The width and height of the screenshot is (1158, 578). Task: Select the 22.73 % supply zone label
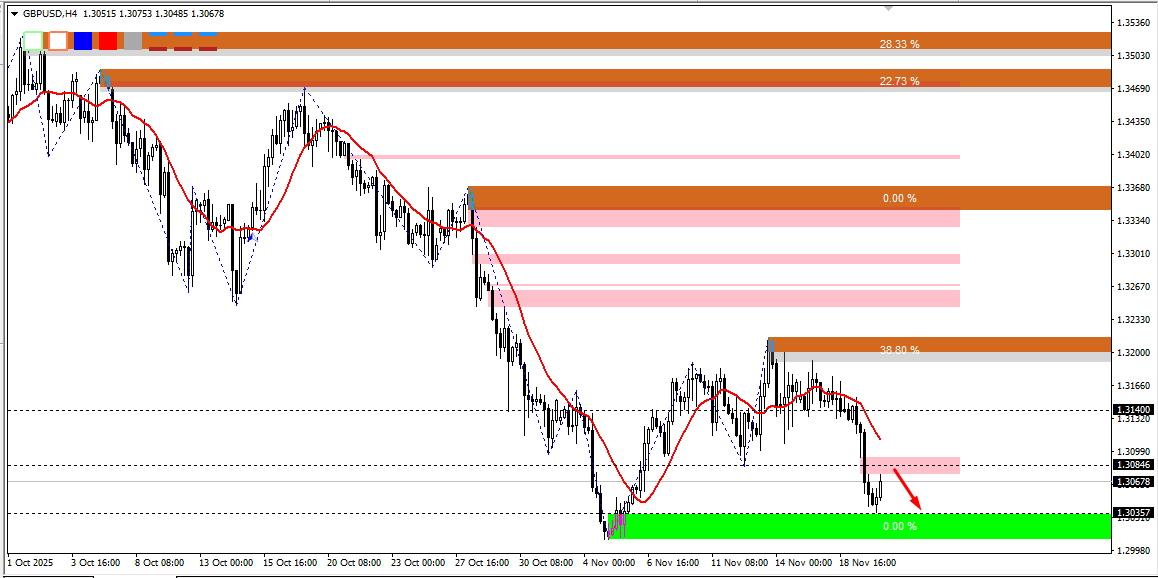900,81
